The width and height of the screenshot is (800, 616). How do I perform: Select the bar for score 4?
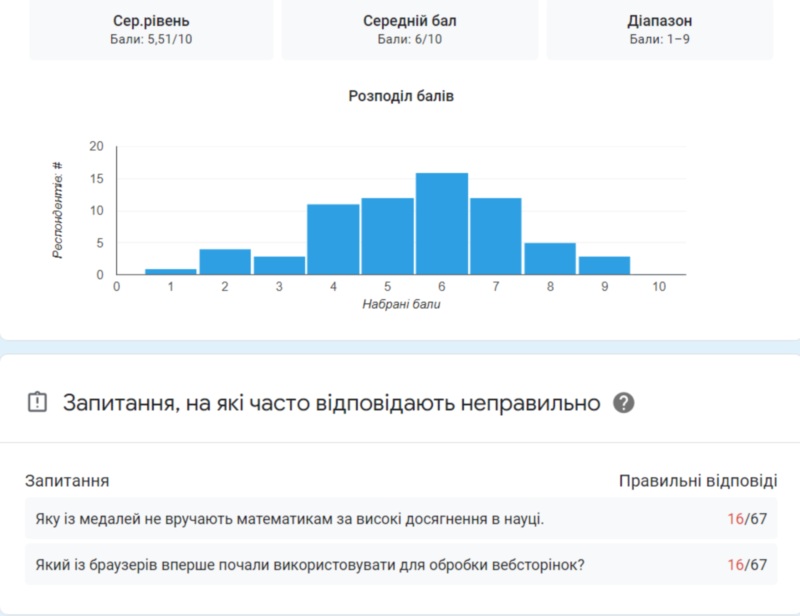[333, 239]
